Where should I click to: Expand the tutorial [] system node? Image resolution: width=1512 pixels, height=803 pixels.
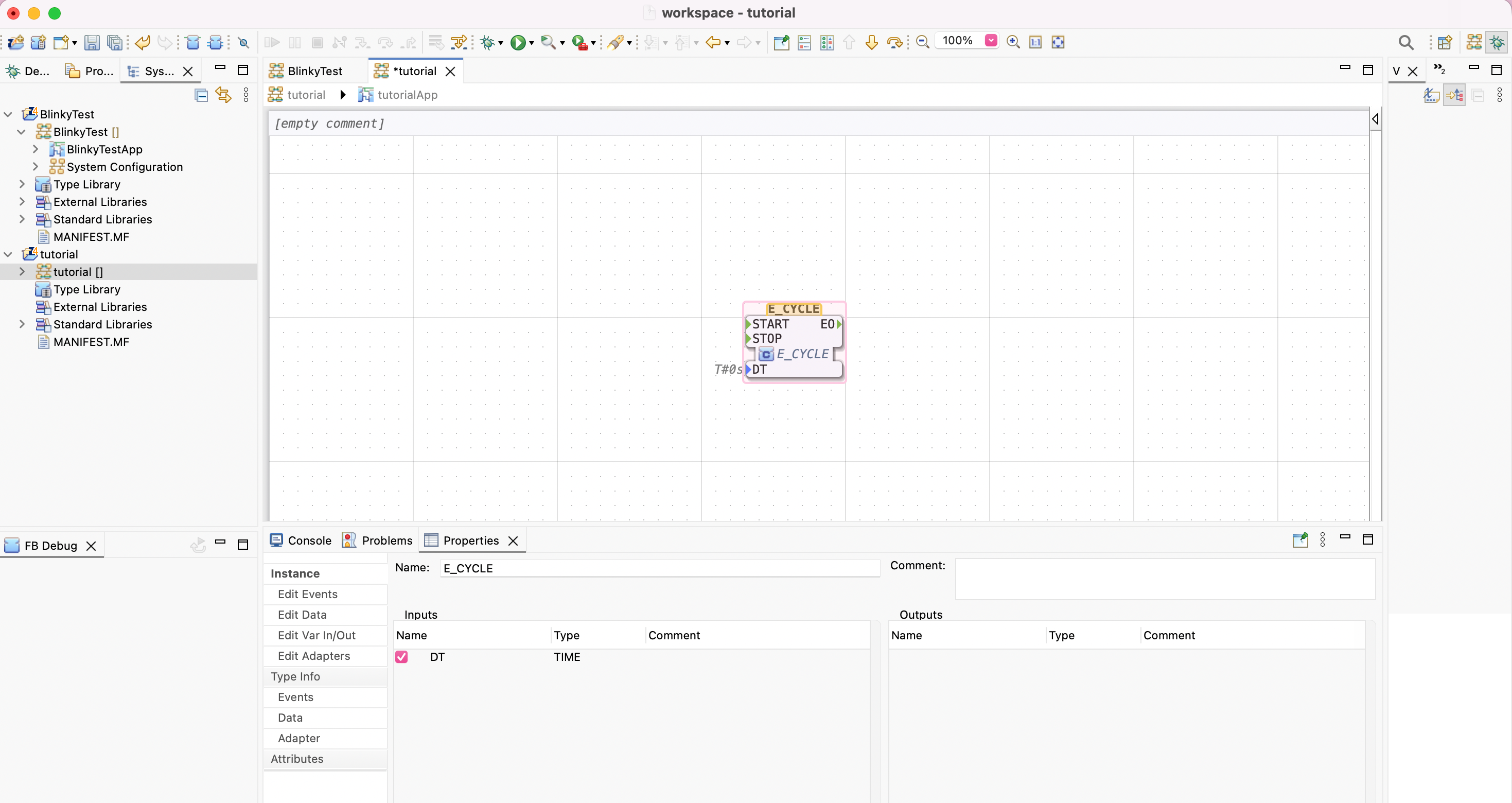click(22, 272)
